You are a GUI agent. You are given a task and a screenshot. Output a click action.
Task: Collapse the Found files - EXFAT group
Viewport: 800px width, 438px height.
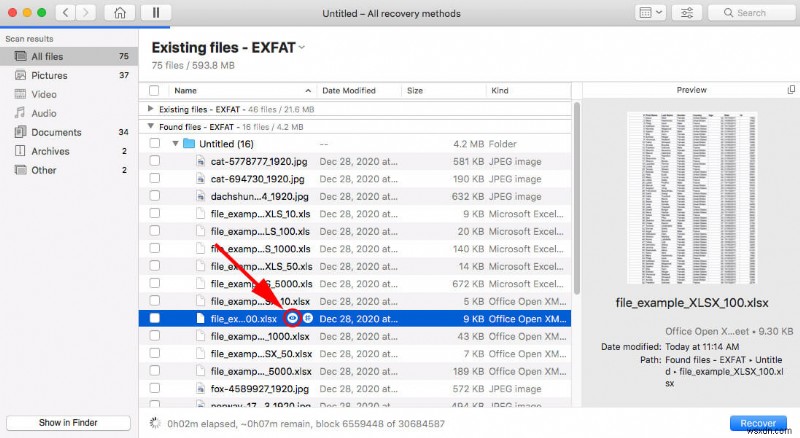tap(150, 126)
